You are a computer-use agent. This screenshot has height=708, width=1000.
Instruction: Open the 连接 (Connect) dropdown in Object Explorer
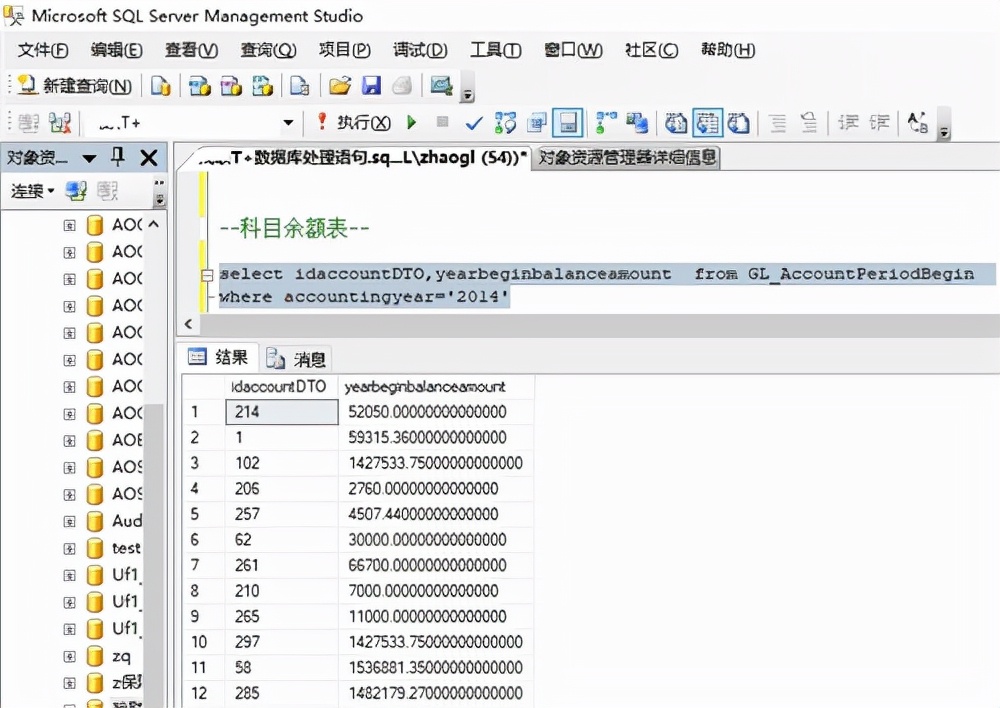coord(31,191)
